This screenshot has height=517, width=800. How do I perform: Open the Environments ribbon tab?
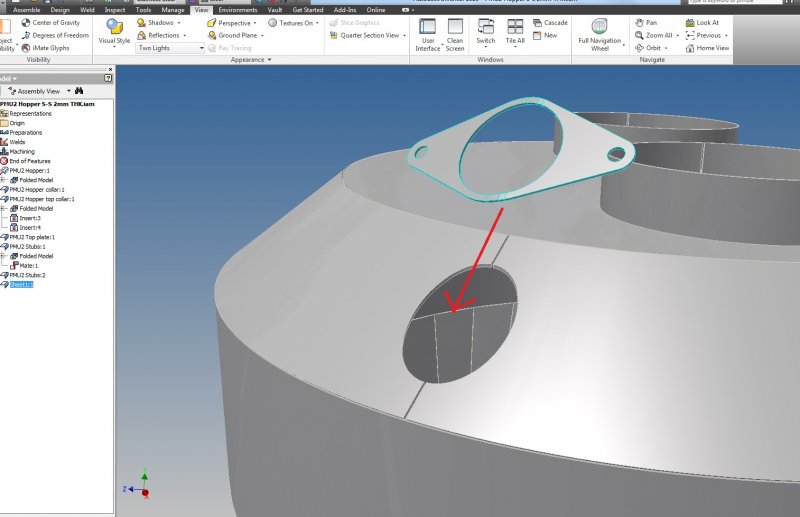coord(238,10)
